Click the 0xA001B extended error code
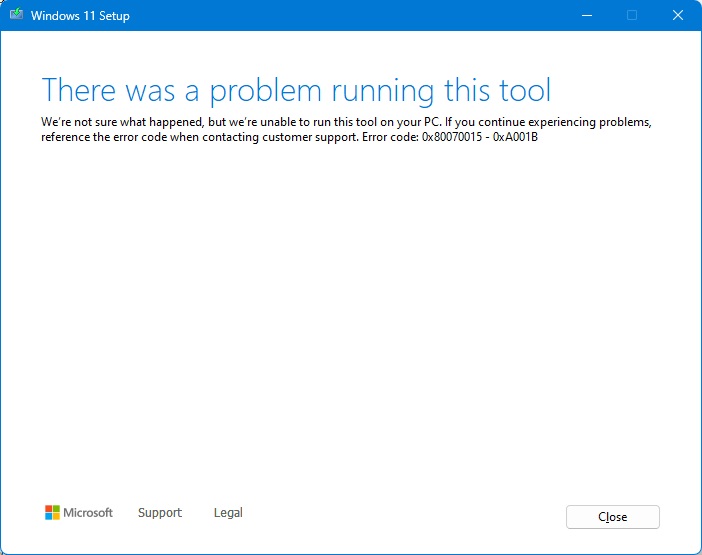The height and width of the screenshot is (555, 702). pyautogui.click(x=517, y=137)
